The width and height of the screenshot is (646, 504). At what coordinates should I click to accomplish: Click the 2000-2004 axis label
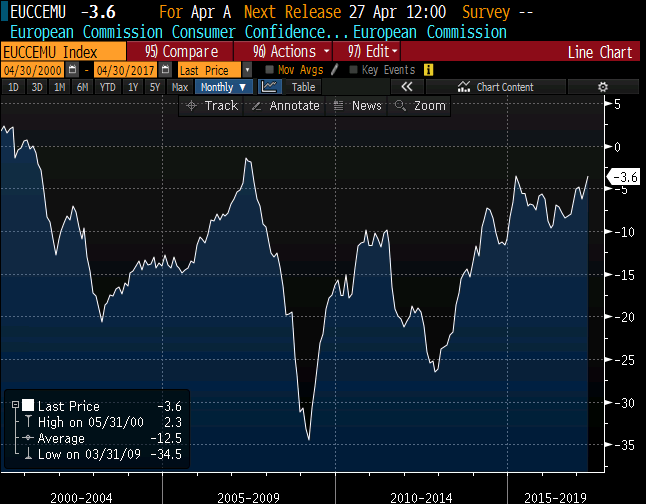[81, 497]
